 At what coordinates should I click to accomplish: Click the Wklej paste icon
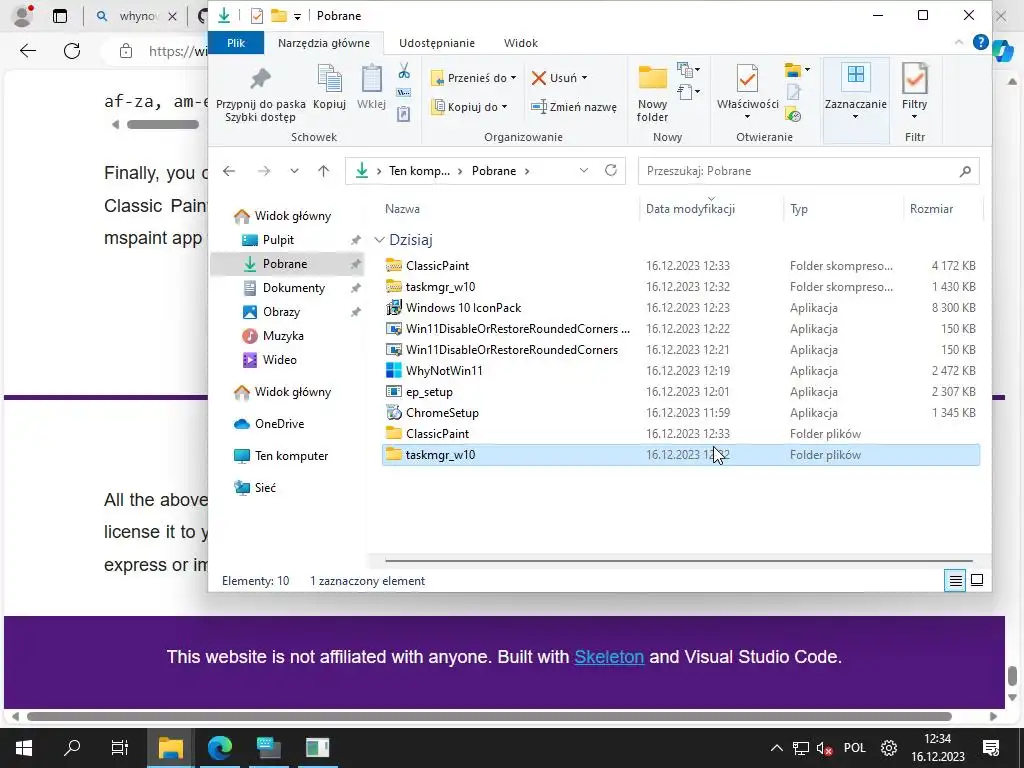pyautogui.click(x=371, y=87)
